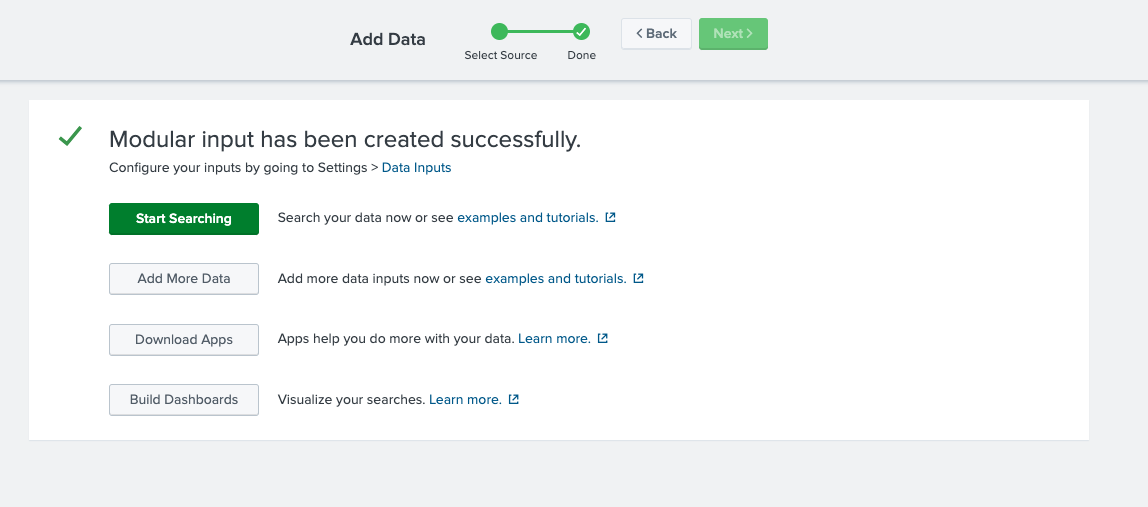Click external link icon beside apps Learn more

603,339
